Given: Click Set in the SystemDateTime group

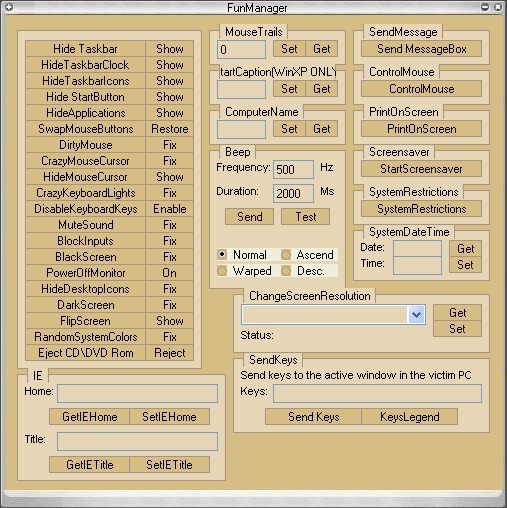Looking at the screenshot, I should click(465, 265).
